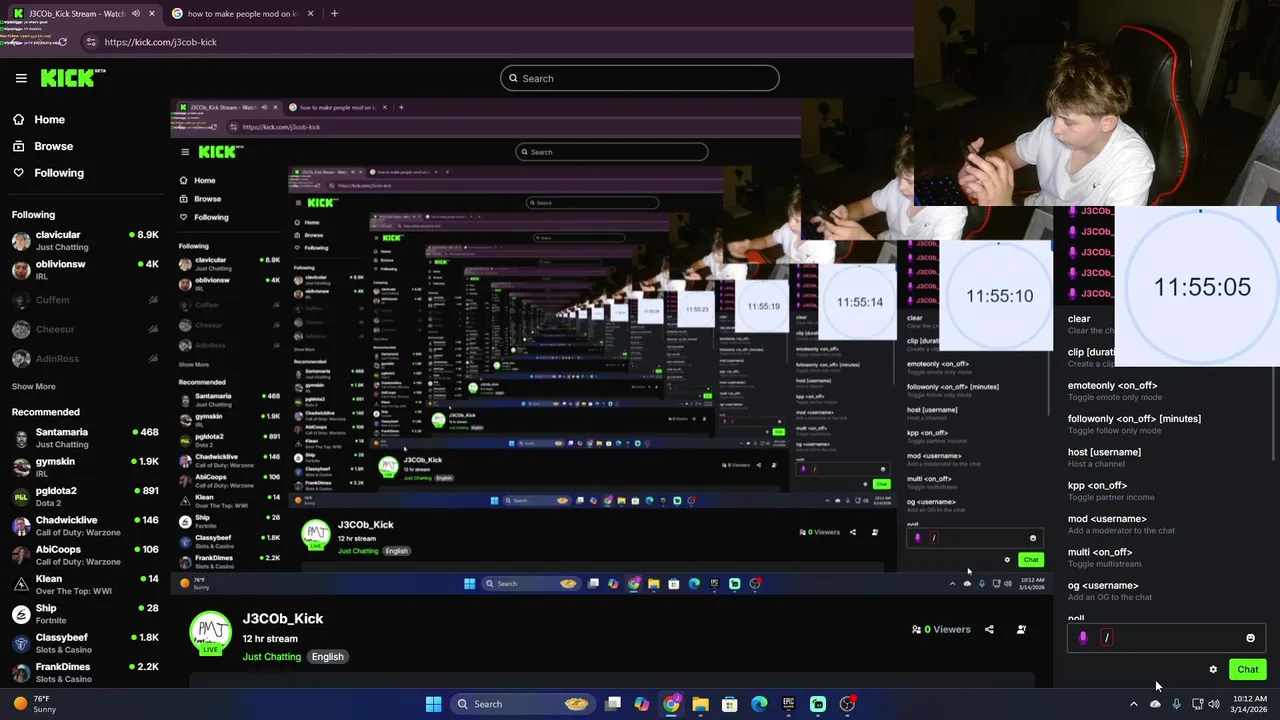
Task: Send message with green Chat button
Action: 1248,670
